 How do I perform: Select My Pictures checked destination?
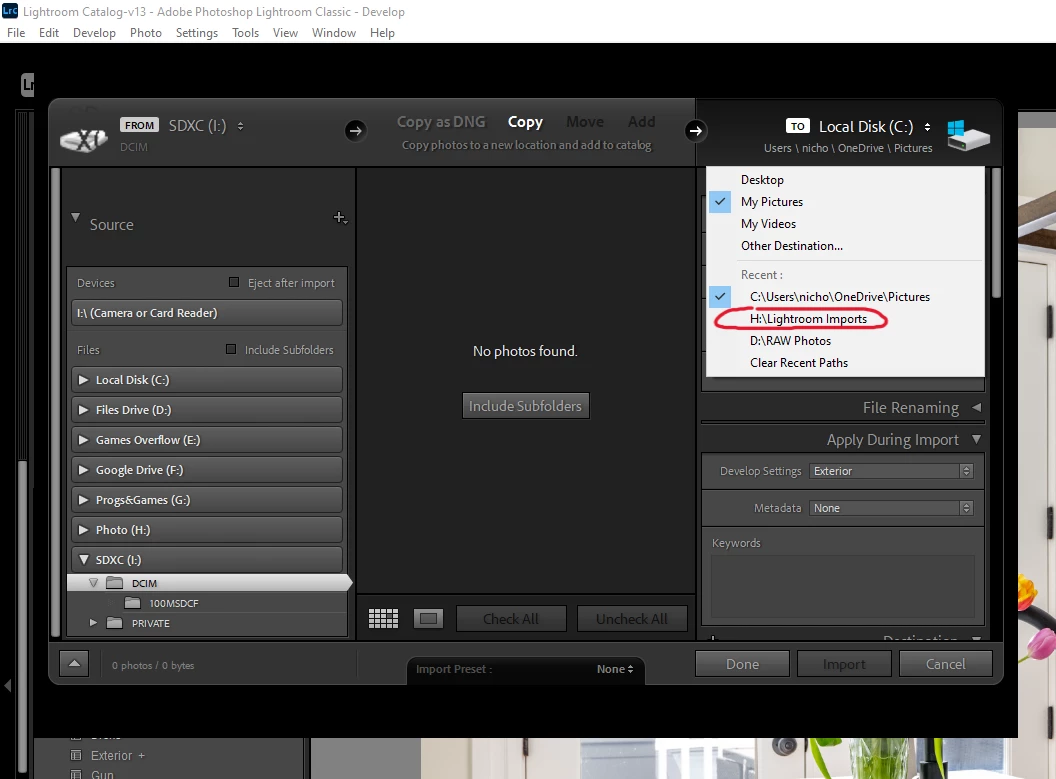pyautogui.click(x=771, y=201)
